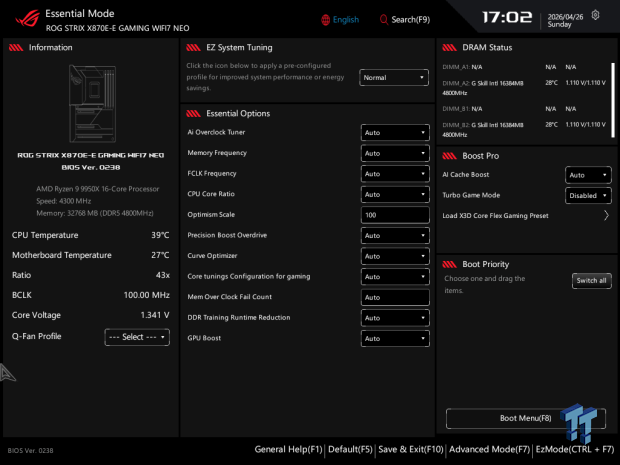Screen dimensions: 620x465
Task: Open Search(F9) text
Action: tap(410, 20)
